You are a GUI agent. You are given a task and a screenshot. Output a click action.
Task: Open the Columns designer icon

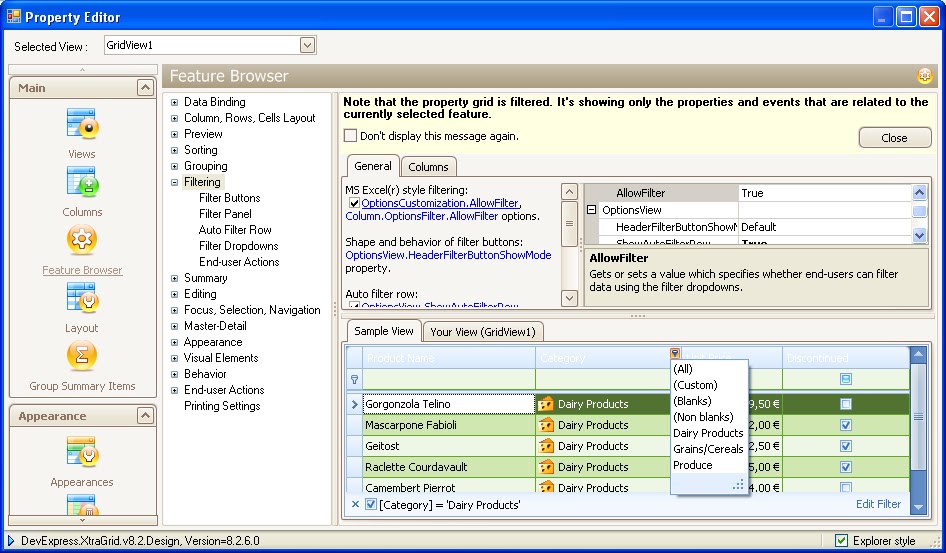pyautogui.click(x=82, y=182)
